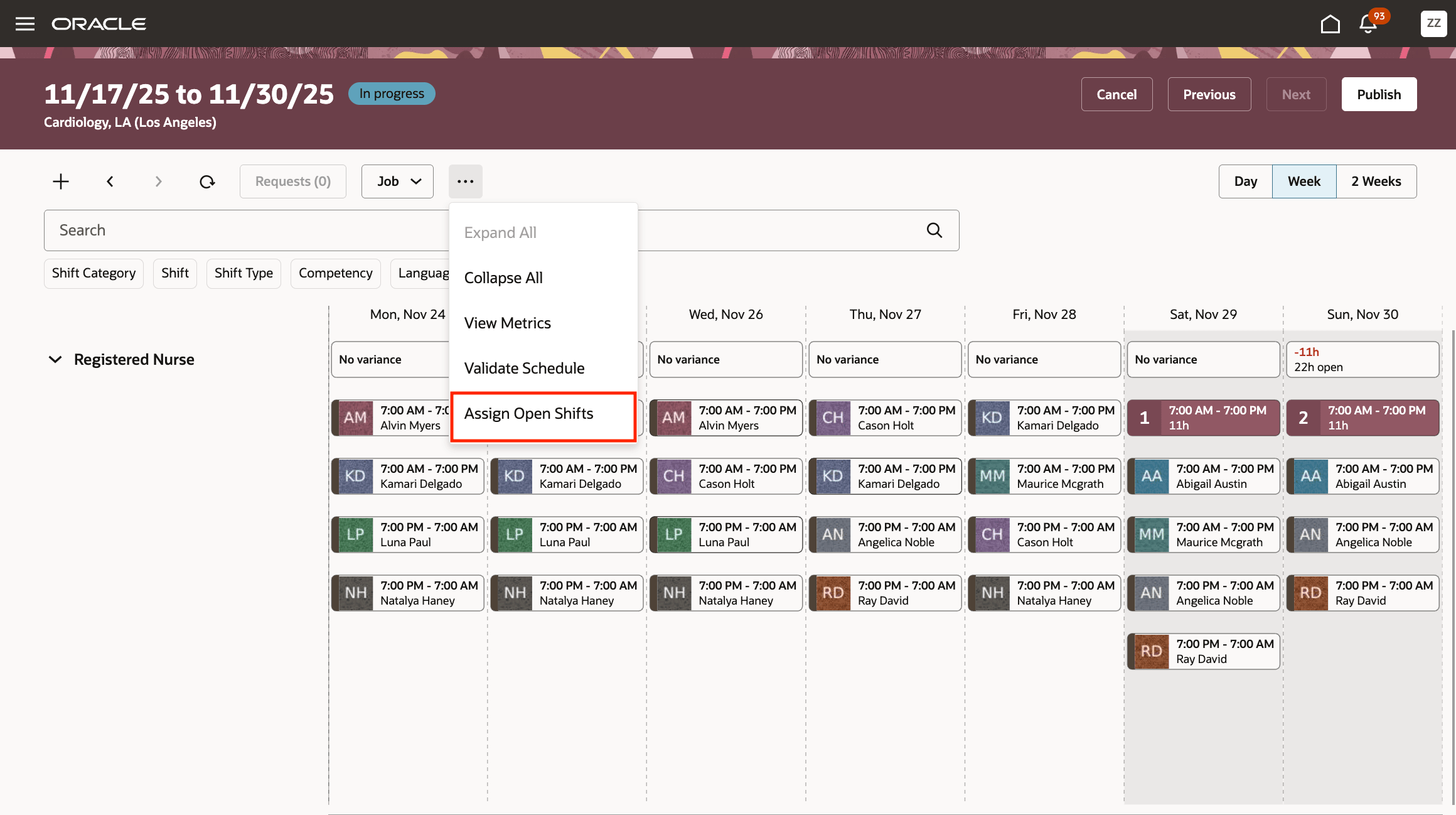1456x815 pixels.
Task: Switch to 2 Weeks view
Action: pos(1377,181)
